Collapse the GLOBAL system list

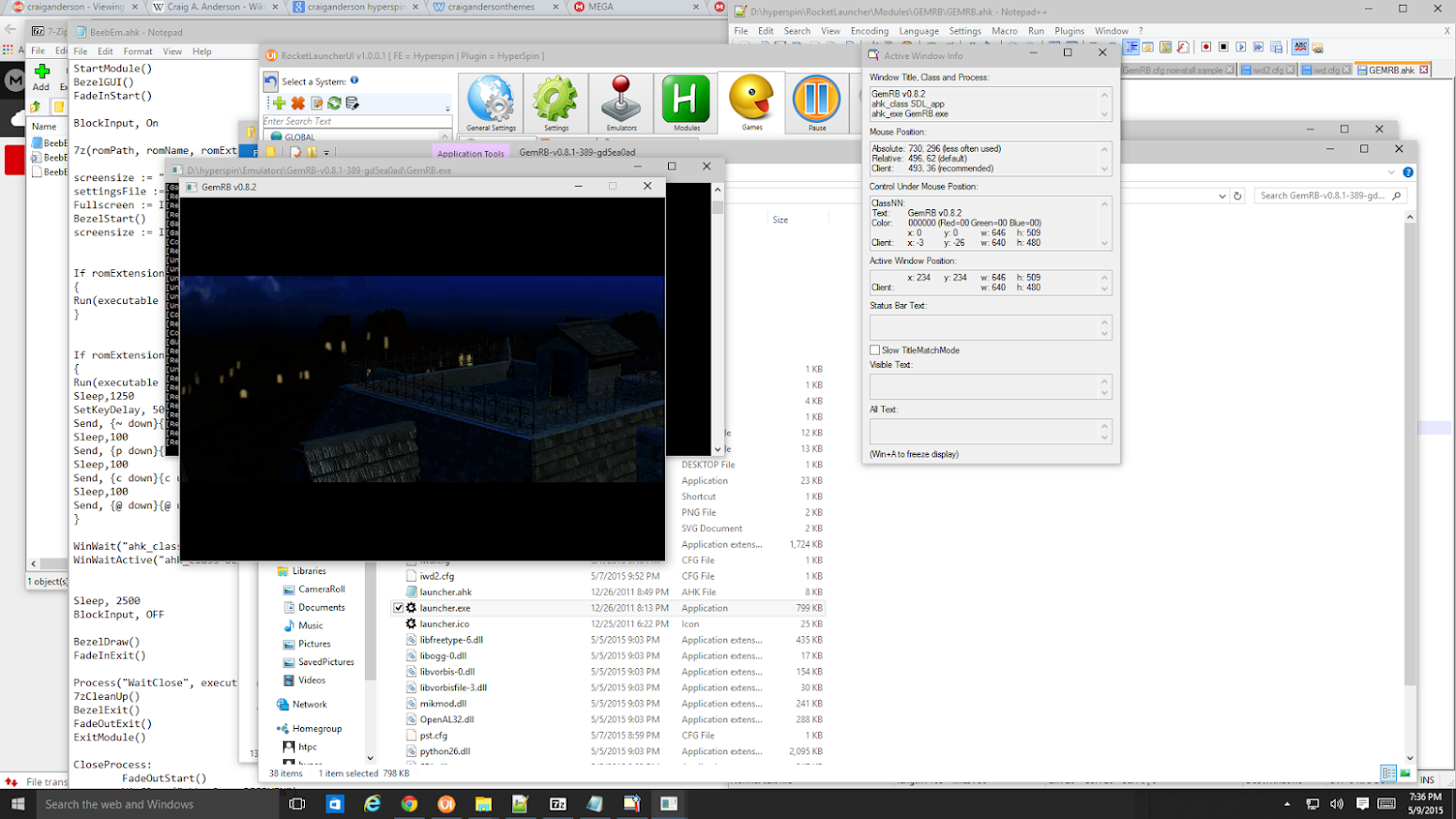click(444, 137)
